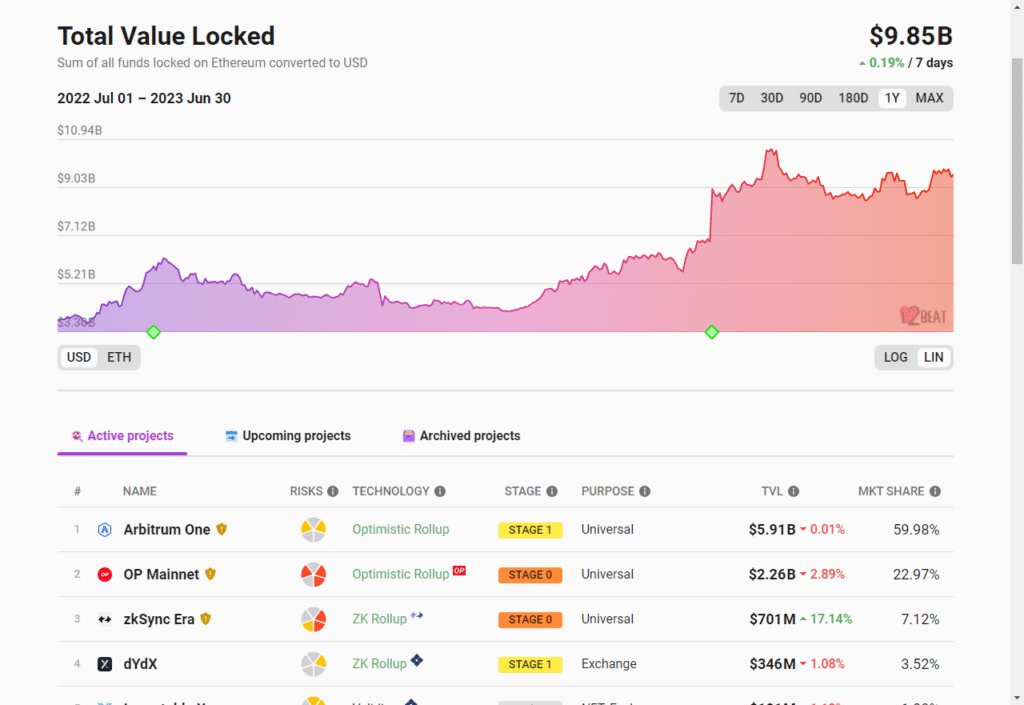Select the 30D time range
The image size is (1024, 705).
click(771, 99)
